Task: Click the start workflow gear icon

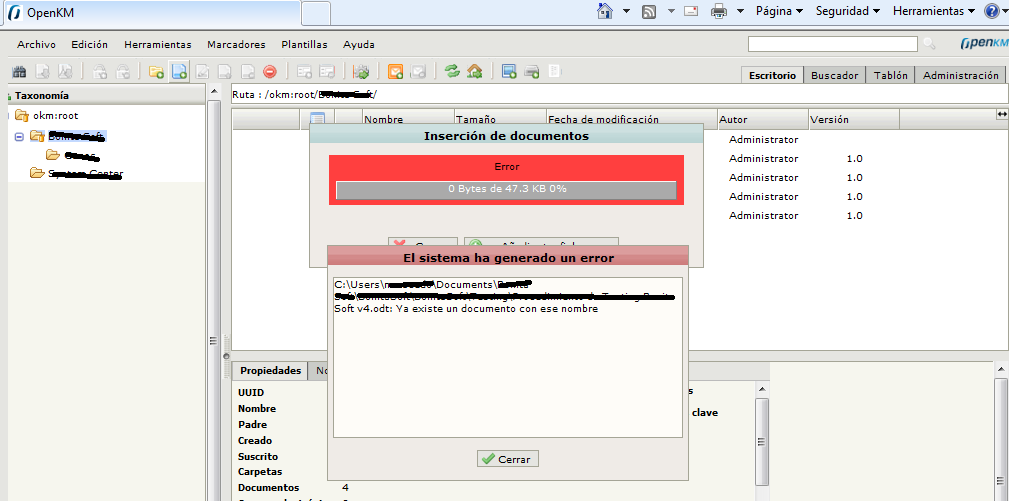Action: coord(362,71)
